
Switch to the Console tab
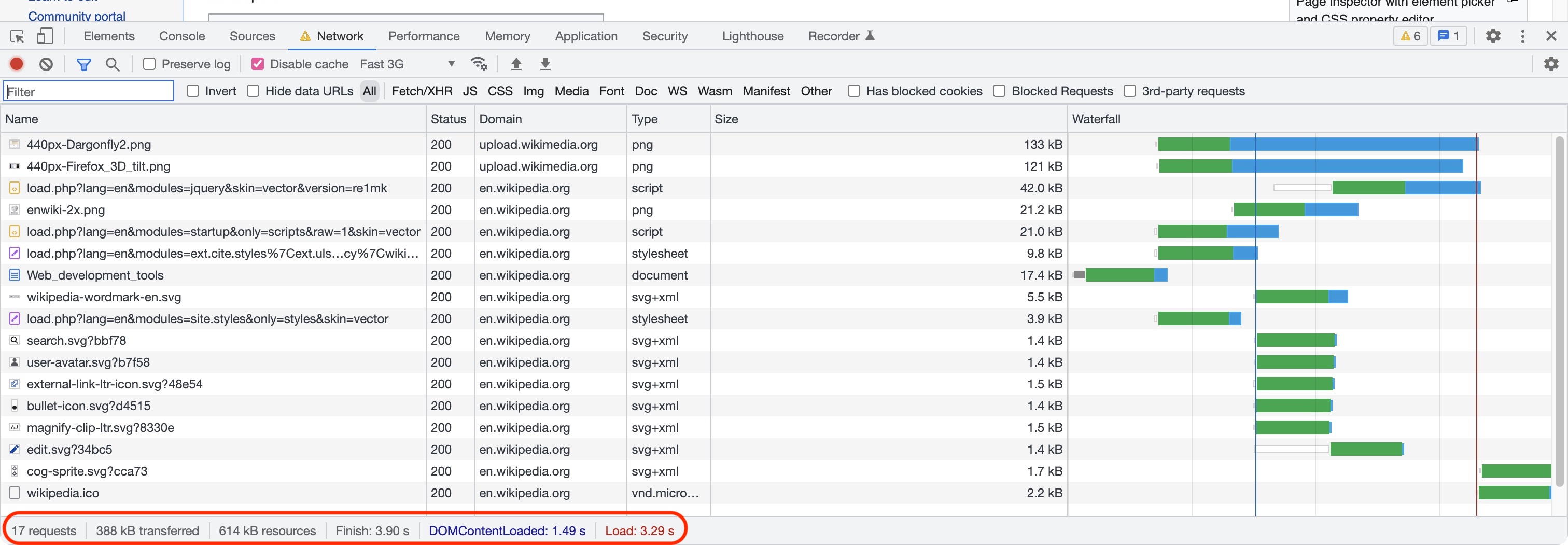pos(182,36)
